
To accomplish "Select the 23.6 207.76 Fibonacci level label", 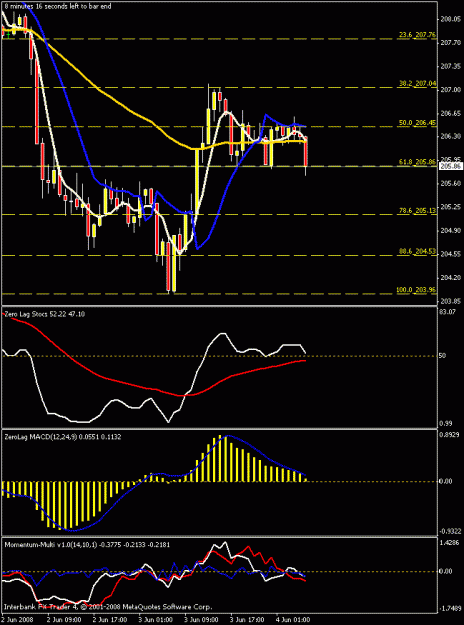I will tap(417, 35).
